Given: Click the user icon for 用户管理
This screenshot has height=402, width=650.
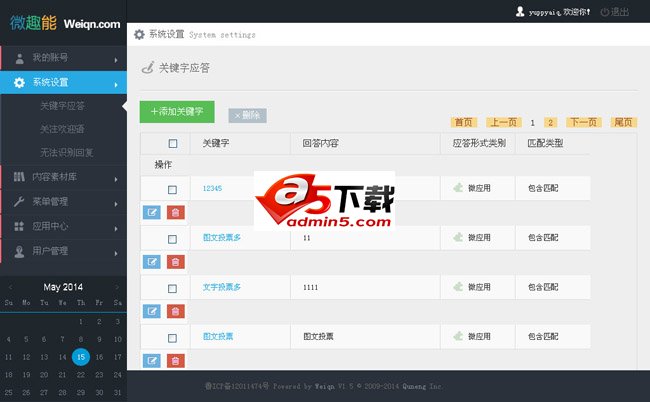Looking at the screenshot, I should pos(19,251).
